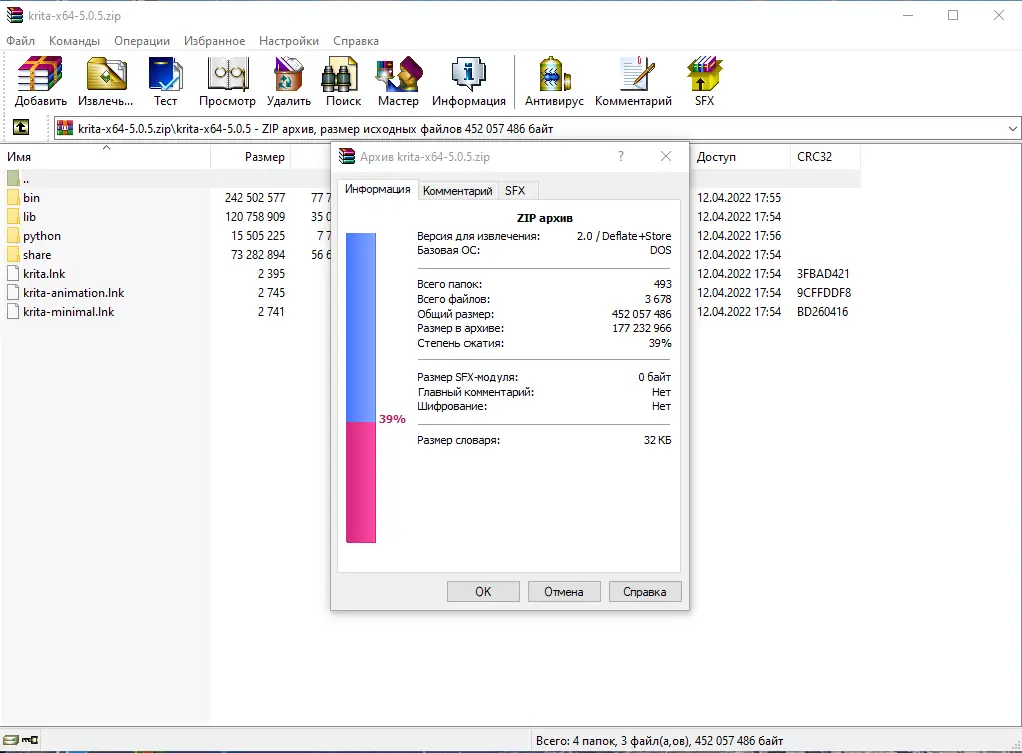1022x753 pixels.
Task: Click the CRC32 value 9CFFDDF8
Action: (824, 292)
